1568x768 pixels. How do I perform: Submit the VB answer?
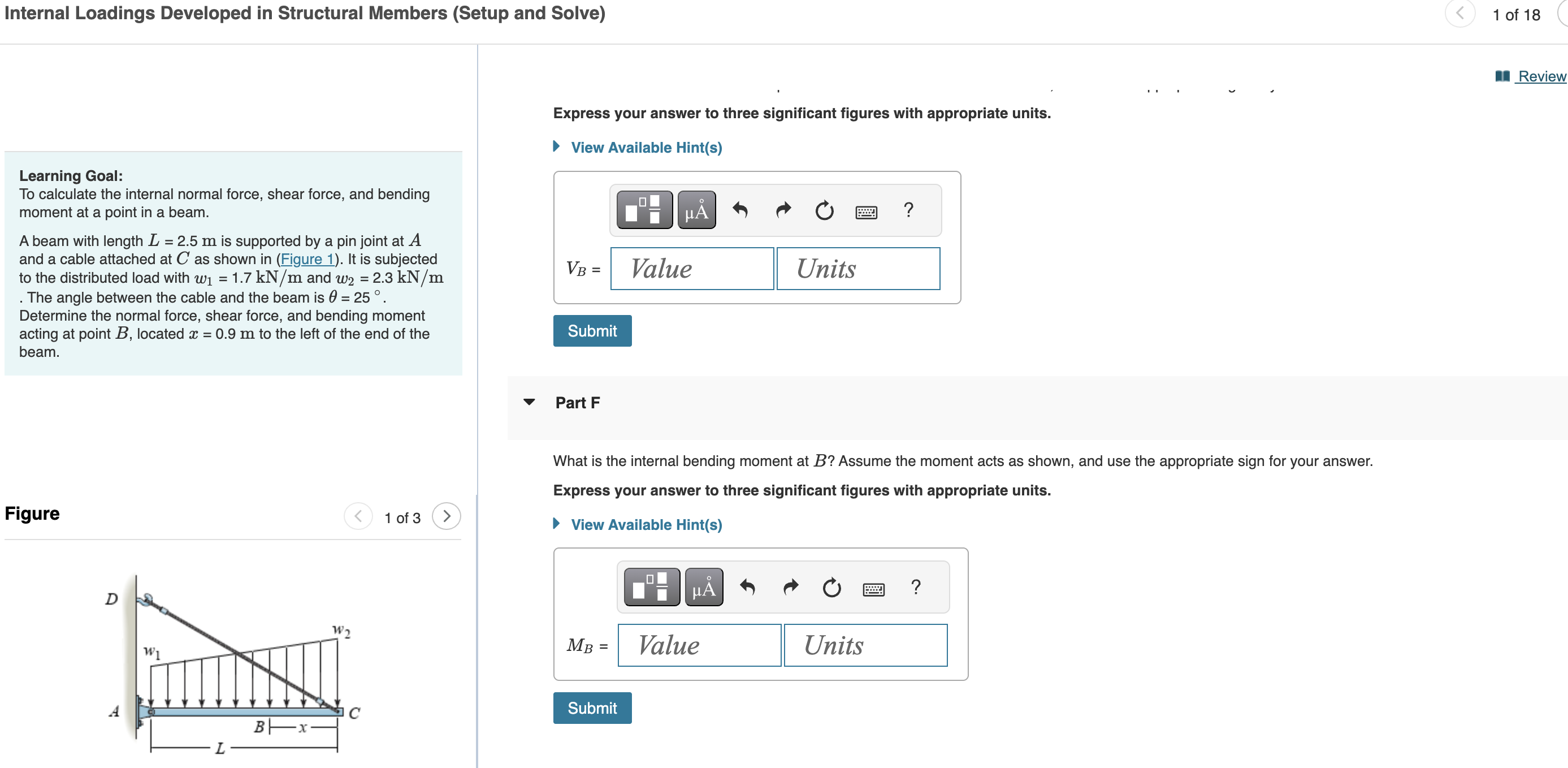tap(592, 330)
